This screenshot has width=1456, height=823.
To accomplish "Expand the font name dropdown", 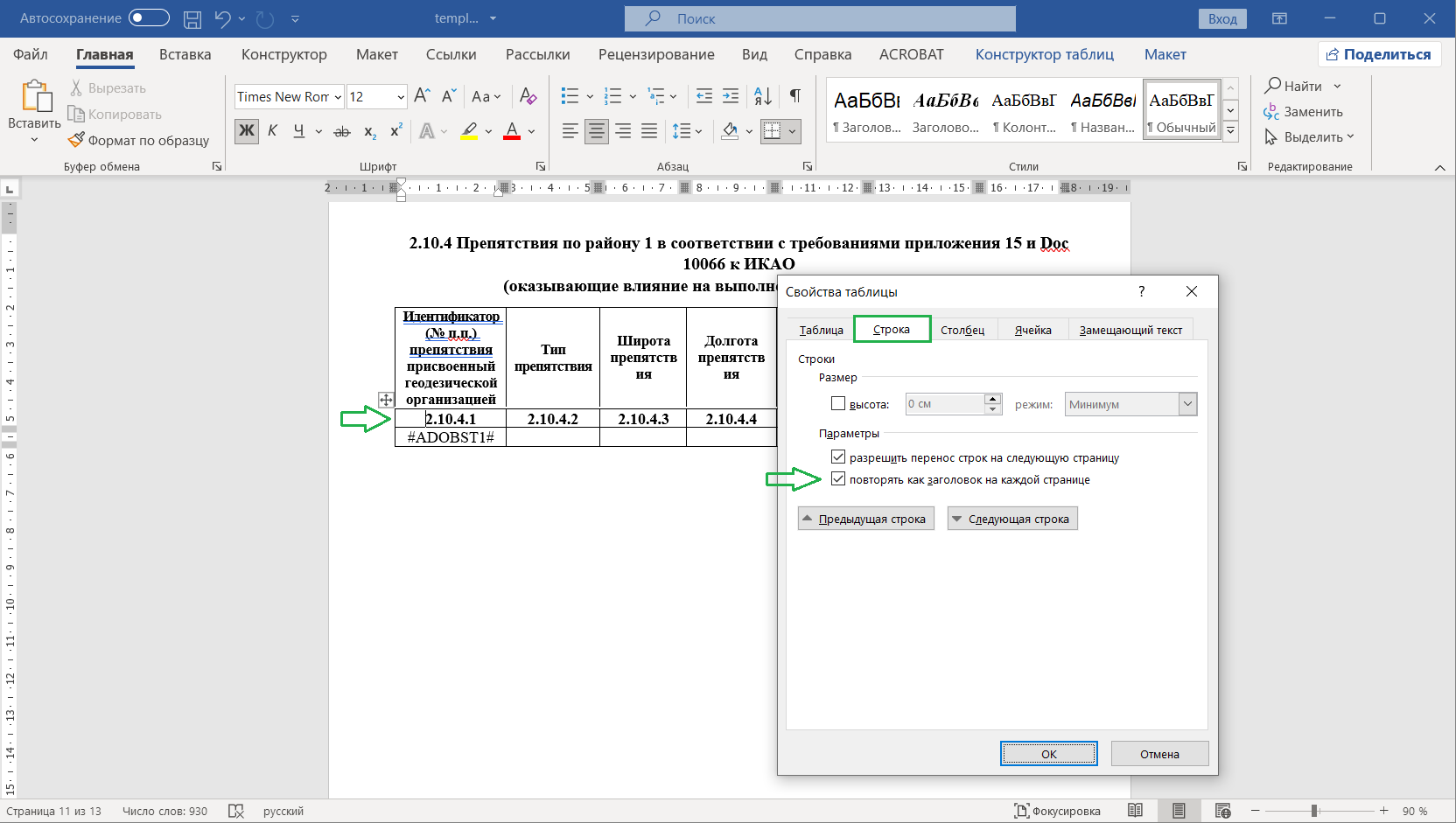I will (x=338, y=97).
